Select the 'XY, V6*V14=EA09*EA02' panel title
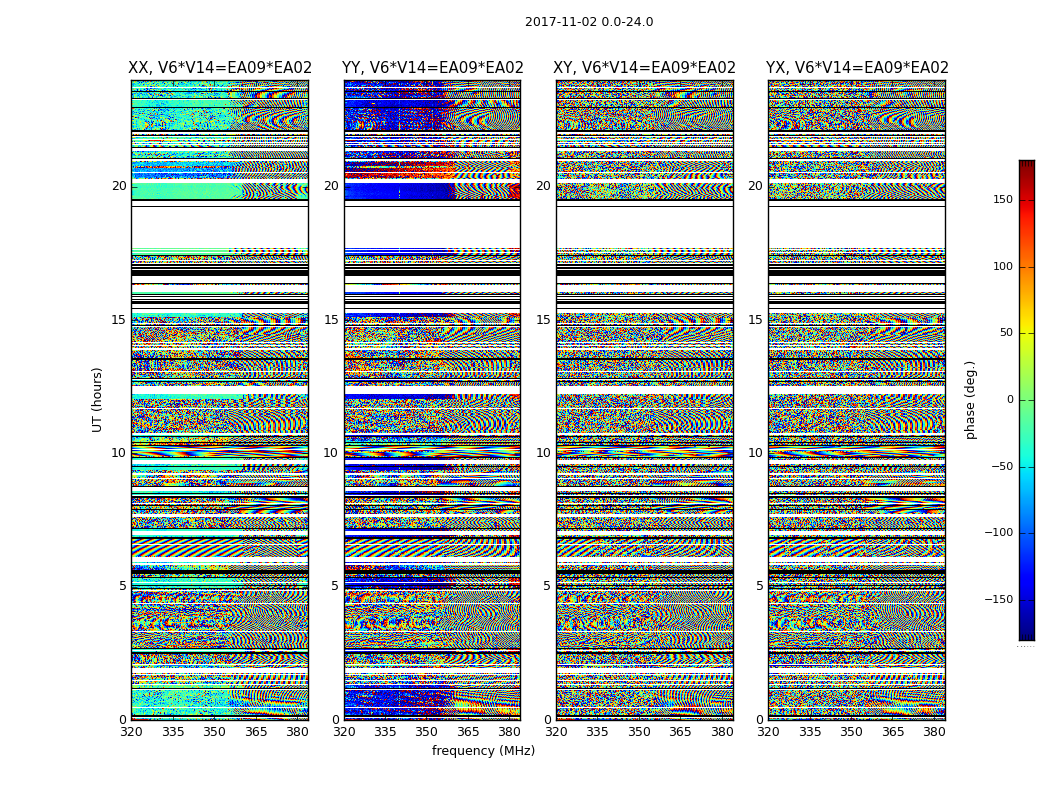This screenshot has width=1050, height=800. [x=644, y=68]
